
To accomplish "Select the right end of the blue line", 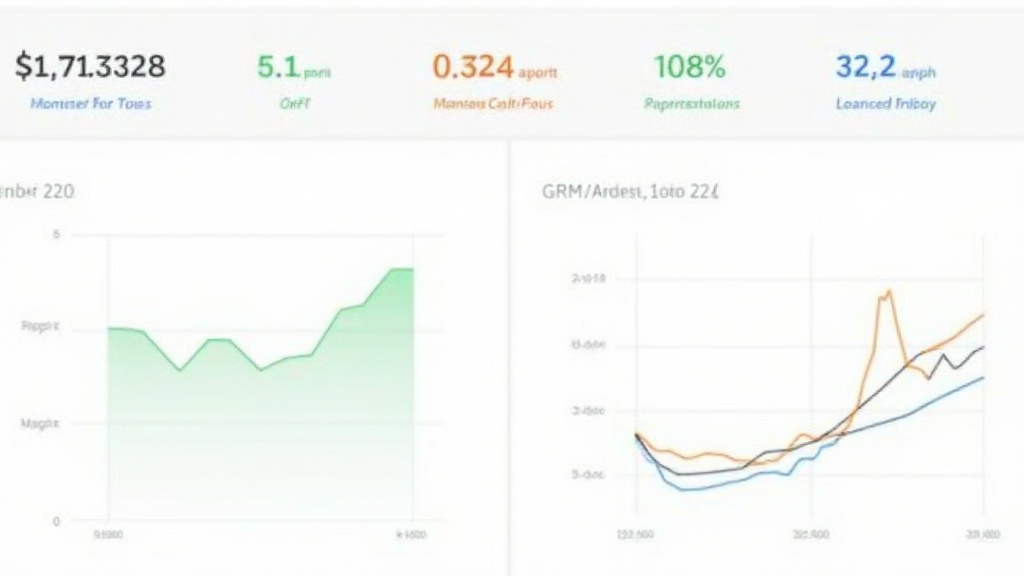I will point(983,377).
